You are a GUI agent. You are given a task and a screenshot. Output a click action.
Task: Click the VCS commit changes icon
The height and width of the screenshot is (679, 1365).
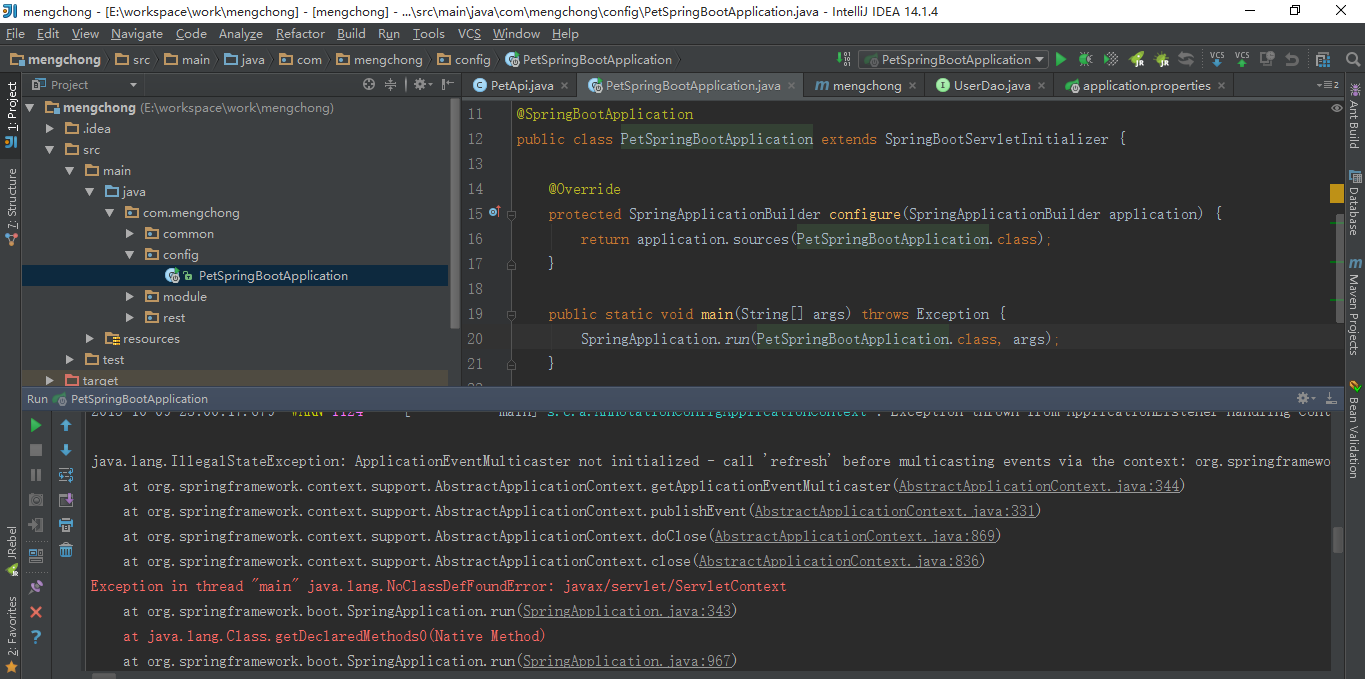pyautogui.click(x=1241, y=60)
